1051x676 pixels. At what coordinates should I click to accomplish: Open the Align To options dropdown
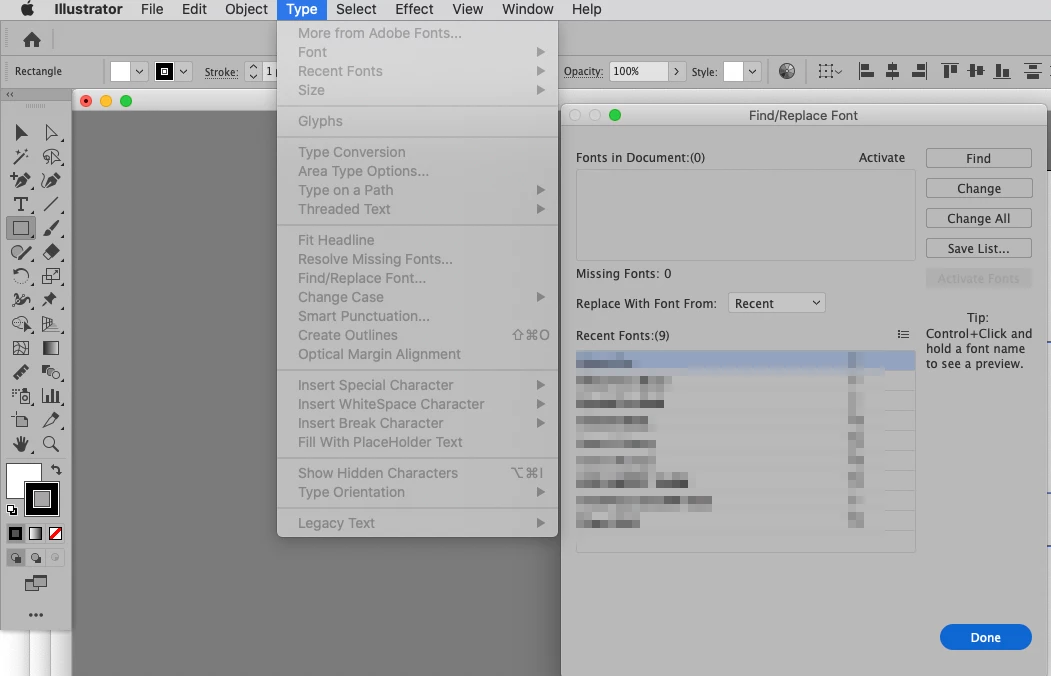[x=830, y=71]
